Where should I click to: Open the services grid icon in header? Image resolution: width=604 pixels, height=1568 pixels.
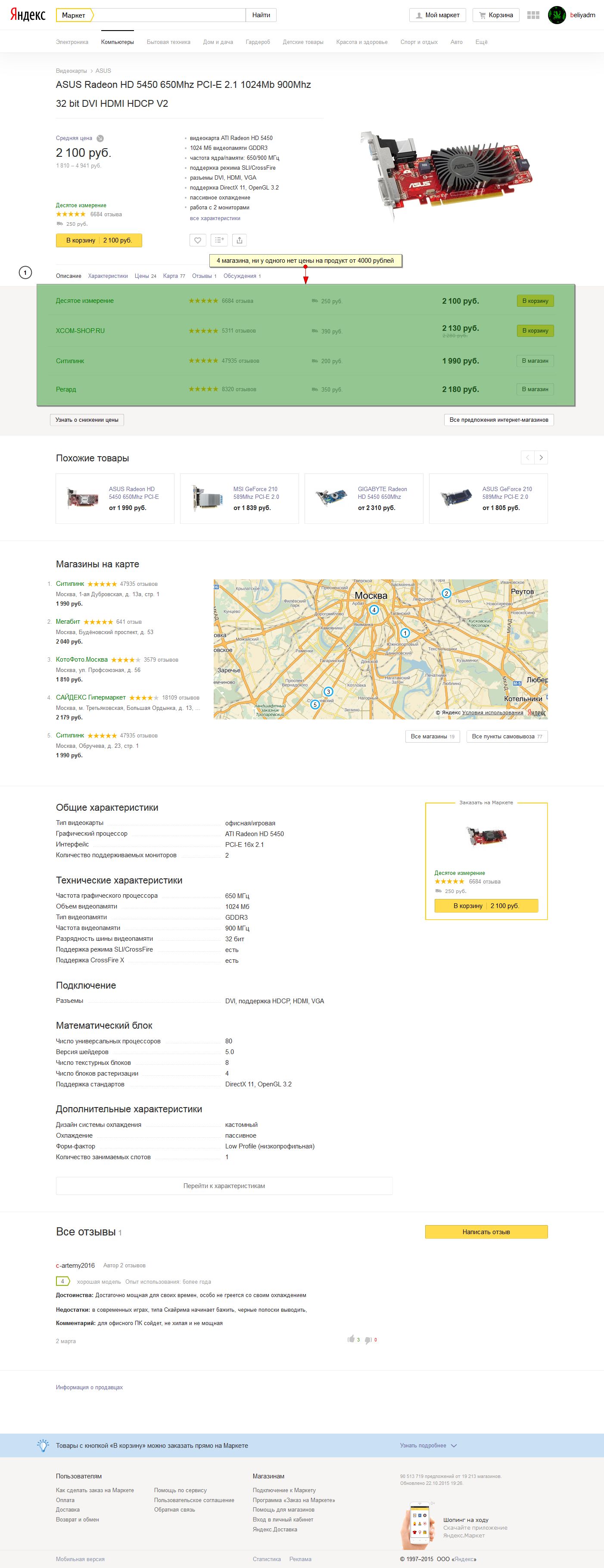(x=533, y=15)
